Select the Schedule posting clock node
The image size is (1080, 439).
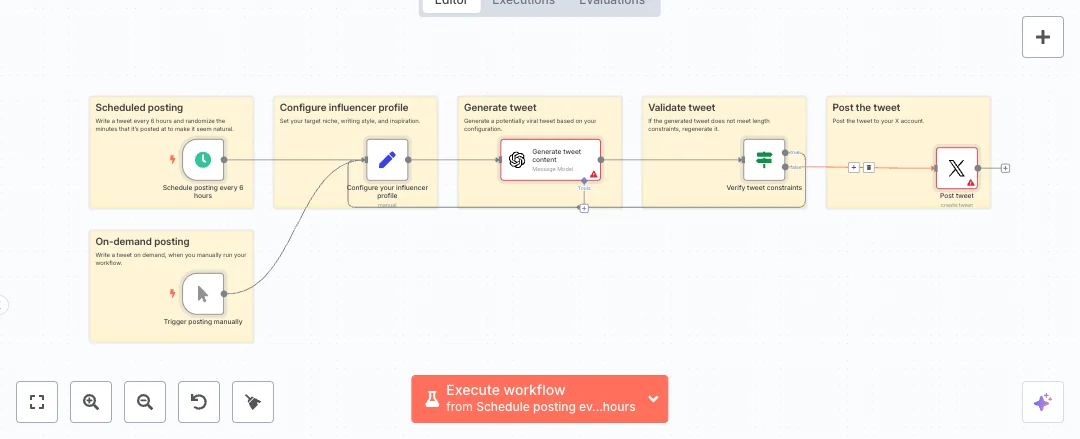point(203,159)
